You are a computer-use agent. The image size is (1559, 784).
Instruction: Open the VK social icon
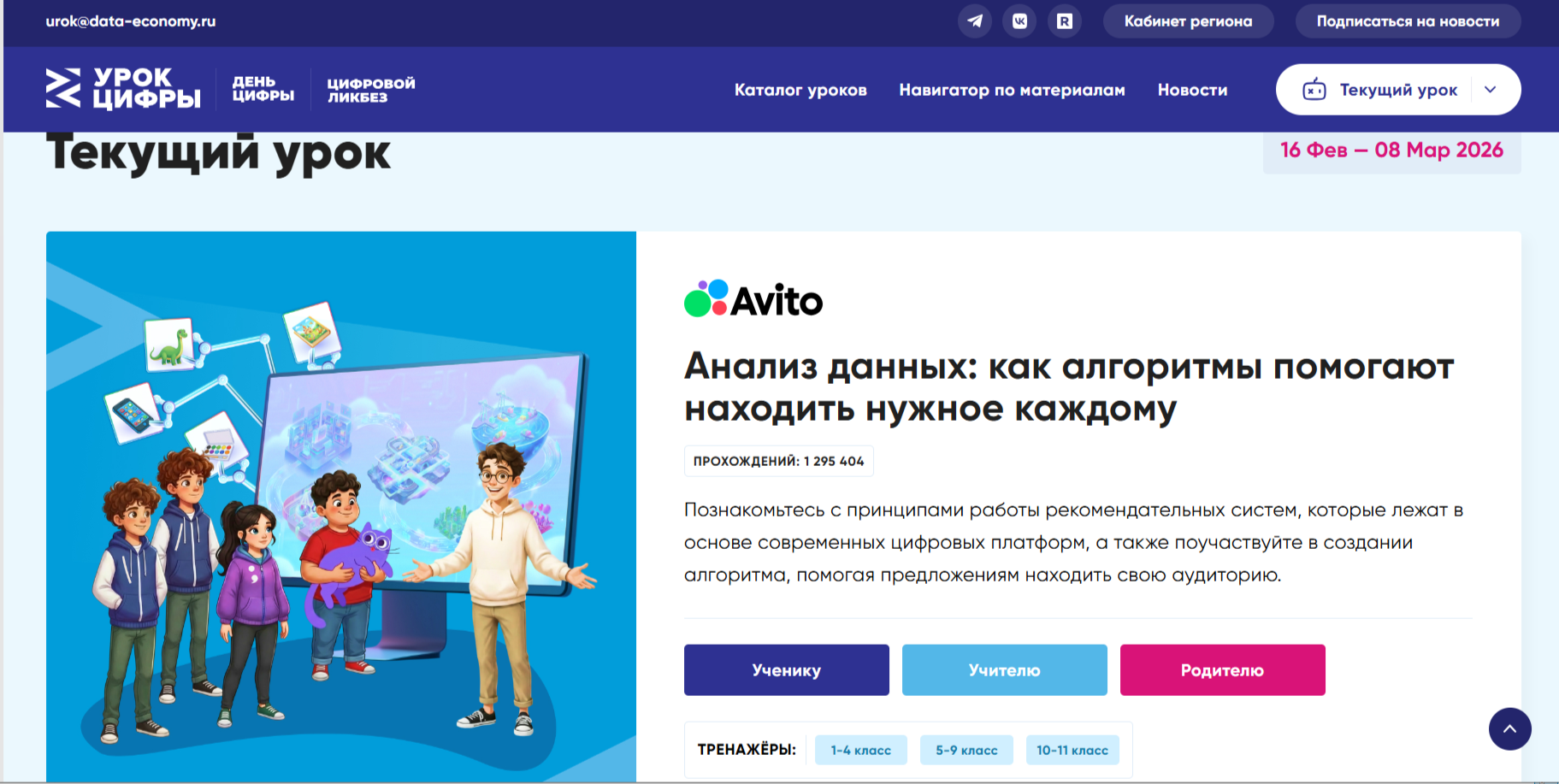(x=1019, y=21)
